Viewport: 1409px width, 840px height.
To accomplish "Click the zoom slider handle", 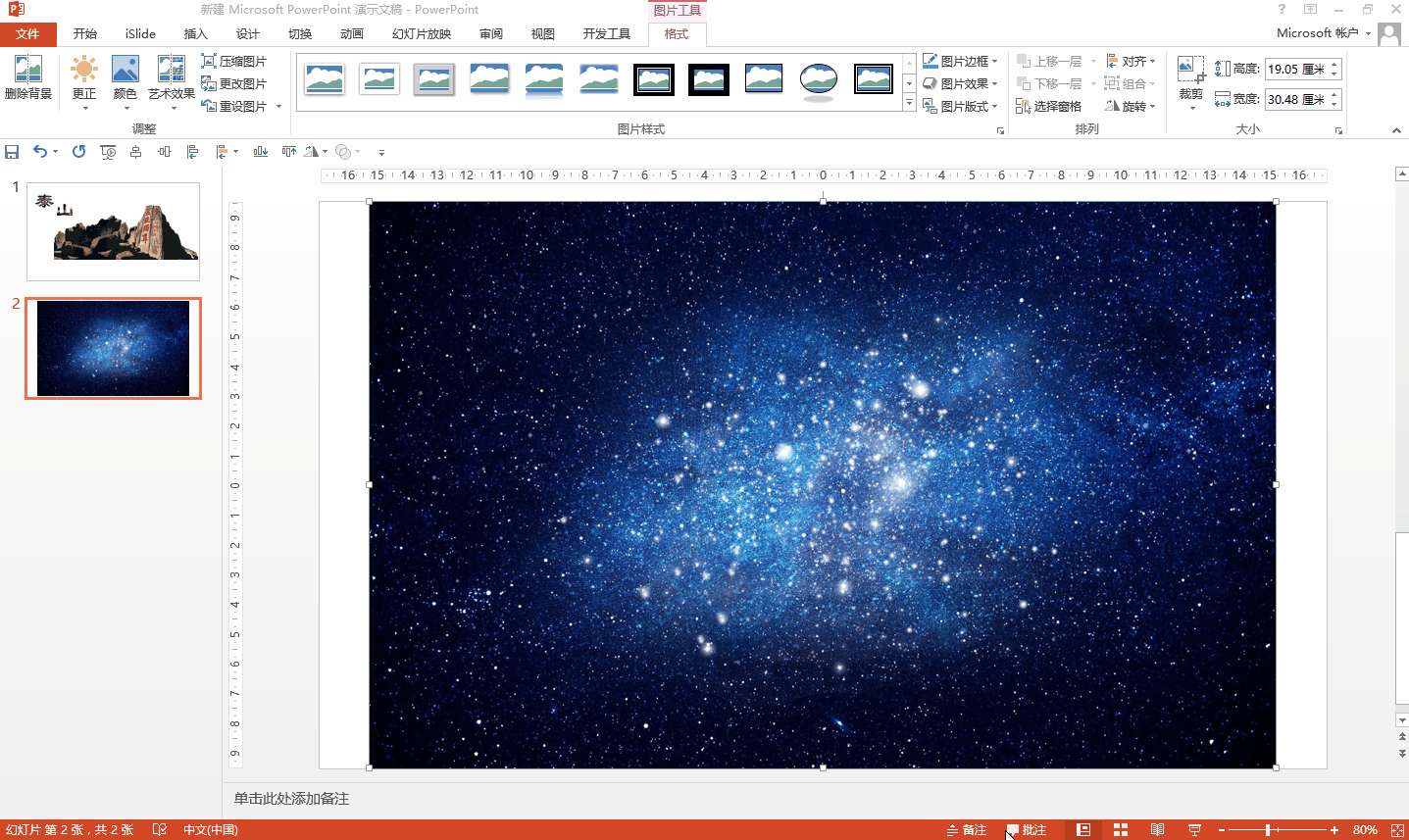I will [1267, 830].
